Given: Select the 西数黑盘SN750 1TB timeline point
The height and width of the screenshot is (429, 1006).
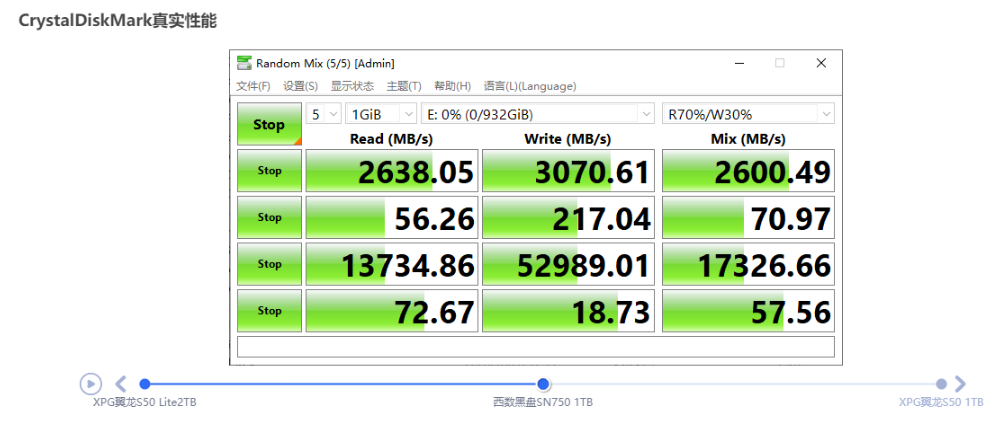Looking at the screenshot, I should click(x=543, y=383).
